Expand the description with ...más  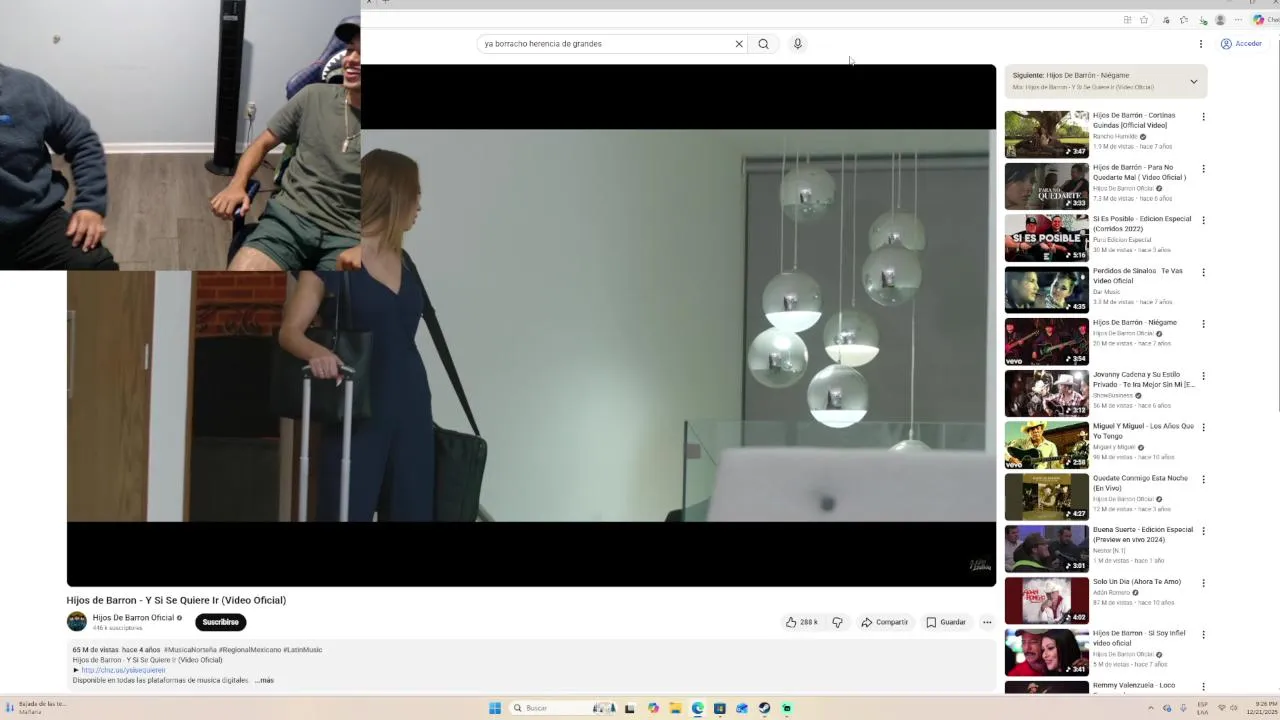click(x=264, y=680)
